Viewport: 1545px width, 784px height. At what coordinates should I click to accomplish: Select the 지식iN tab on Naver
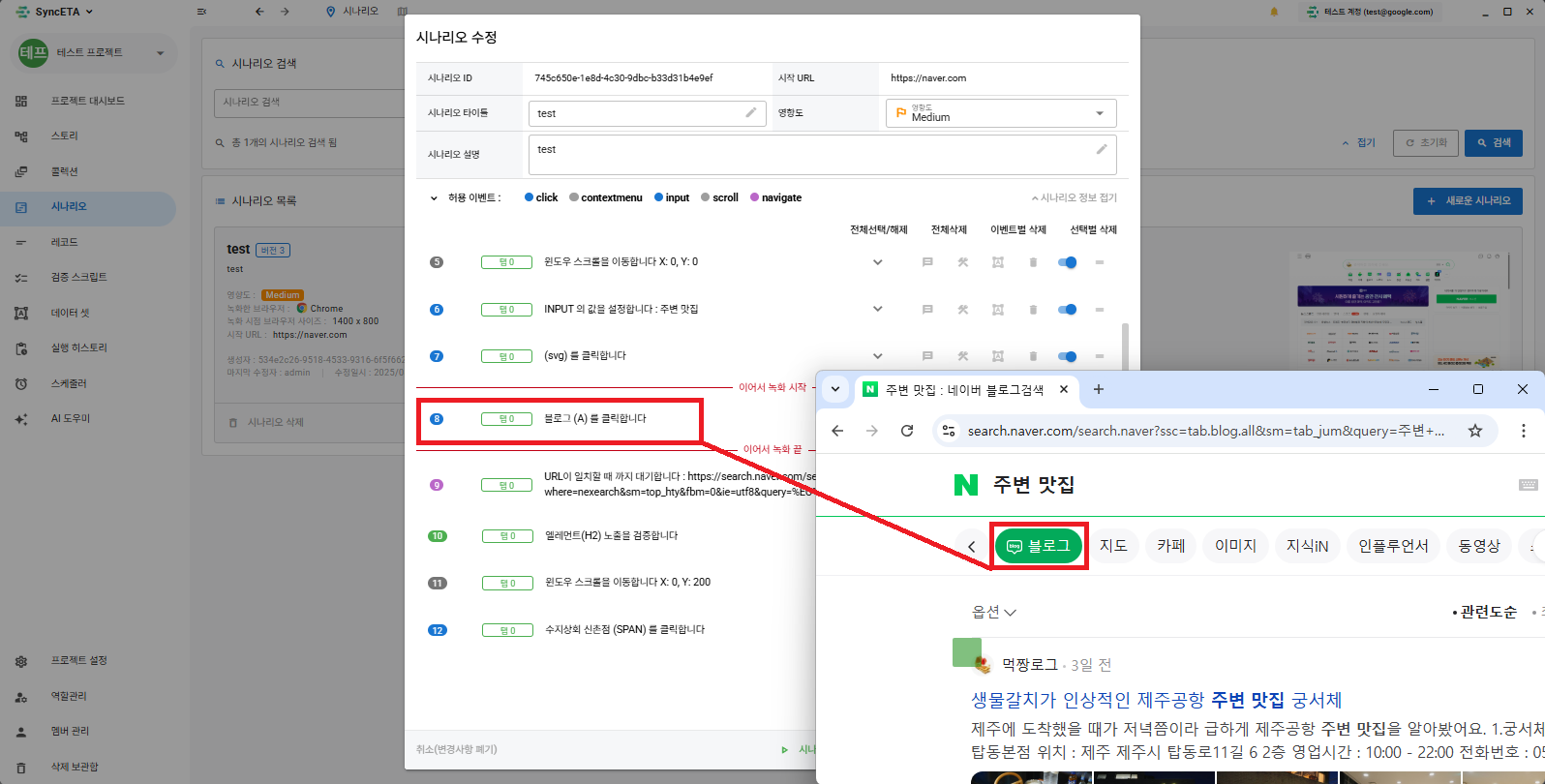tap(1307, 546)
